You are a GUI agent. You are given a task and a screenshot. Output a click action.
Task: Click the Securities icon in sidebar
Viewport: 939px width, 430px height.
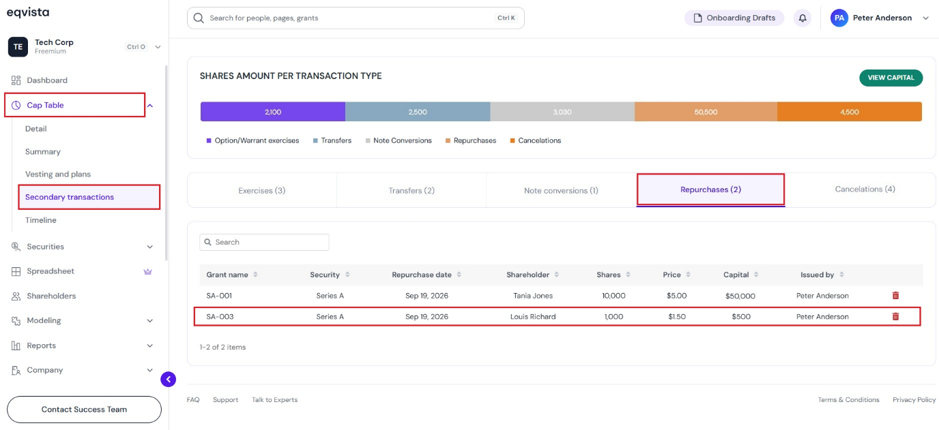(16, 247)
